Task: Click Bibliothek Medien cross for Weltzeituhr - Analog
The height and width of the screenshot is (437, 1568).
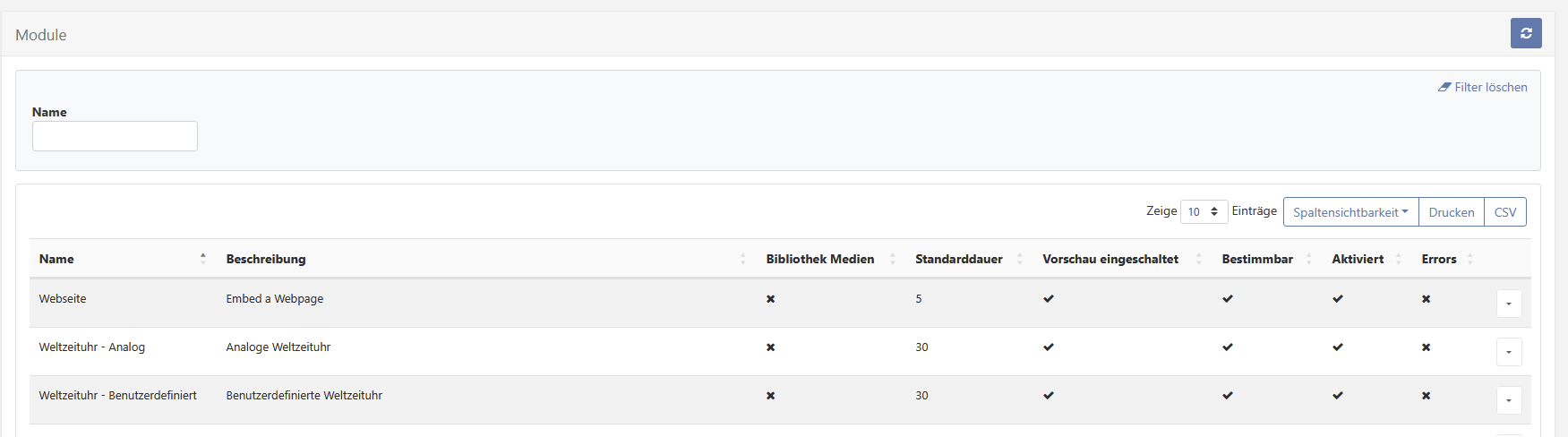Action: tap(770, 347)
